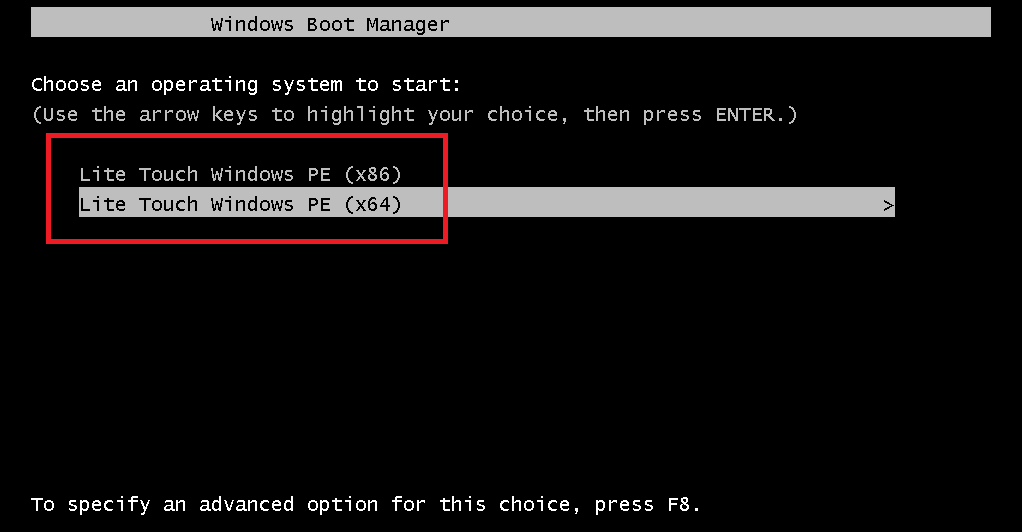Click 'advanced option' in the bottom text
The width and height of the screenshot is (1022, 532).
coord(288,504)
